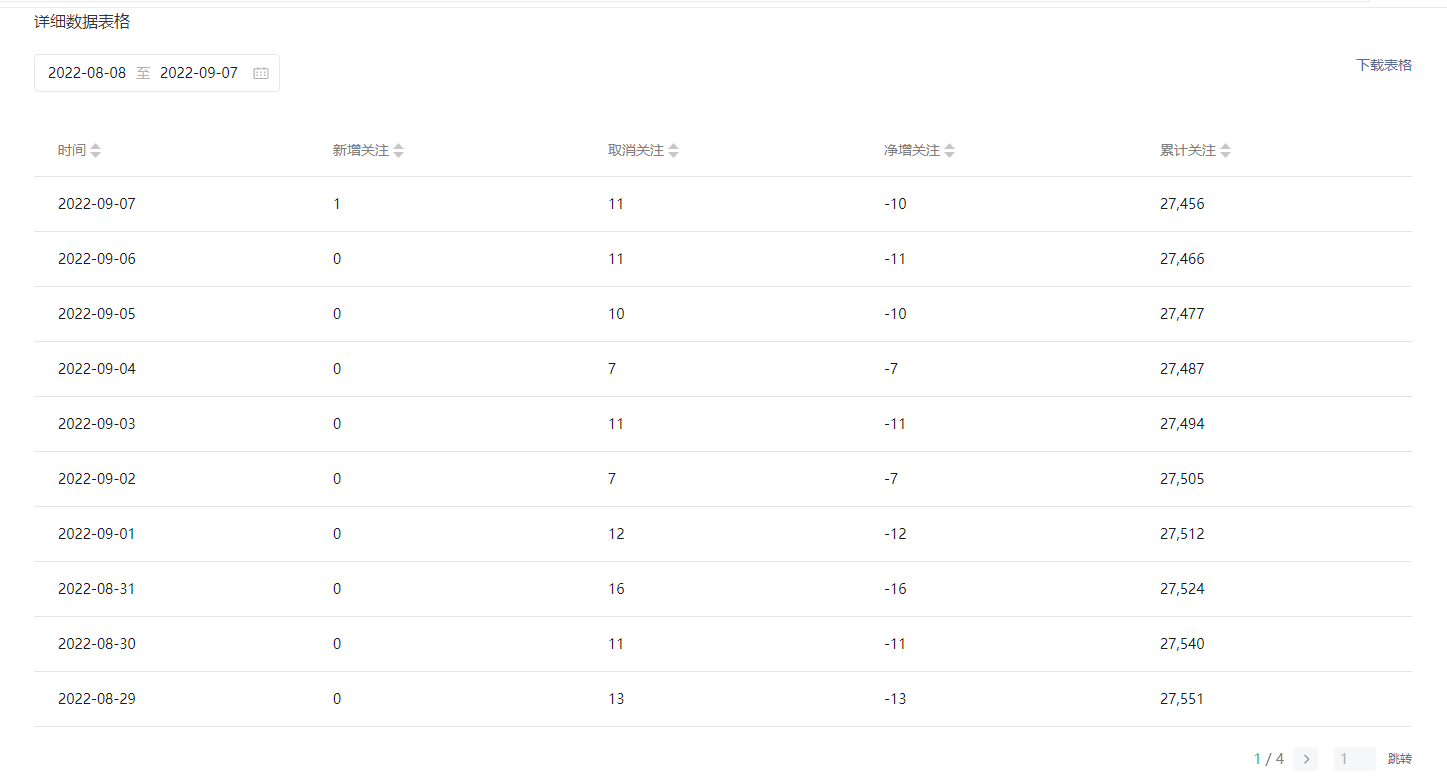Click the 净增关注 column header label

pyautogui.click(x=912, y=151)
